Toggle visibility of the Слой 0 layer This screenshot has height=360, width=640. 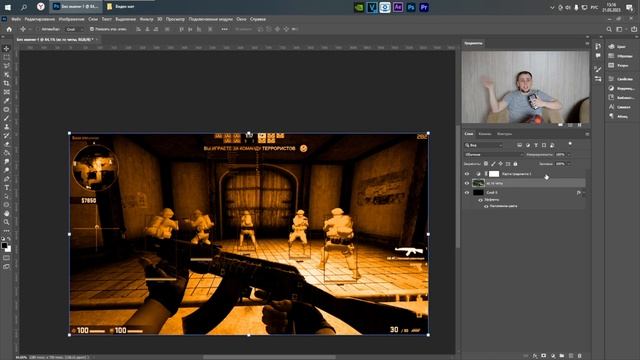[467, 193]
